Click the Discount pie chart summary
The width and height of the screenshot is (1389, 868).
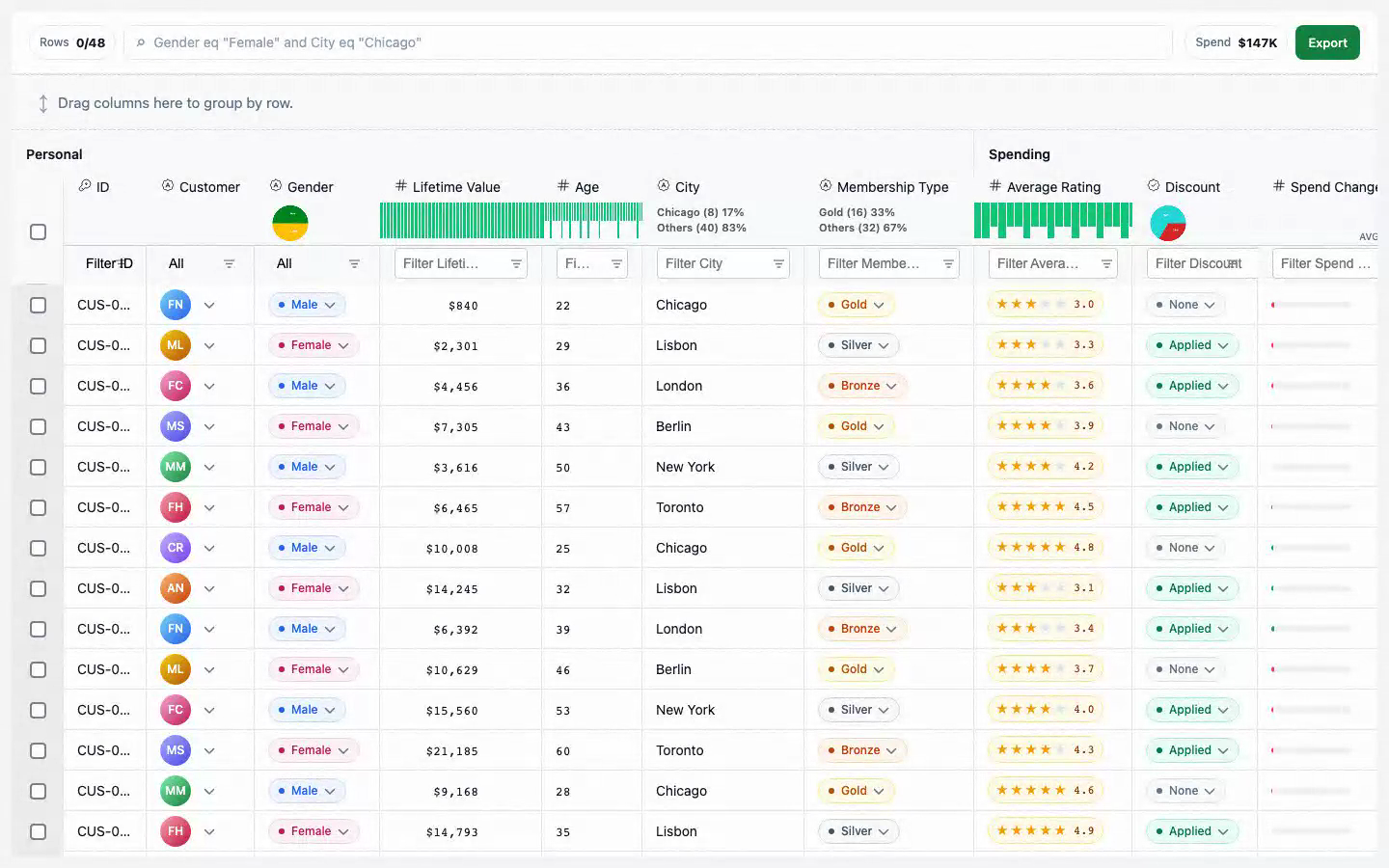[x=1168, y=224]
